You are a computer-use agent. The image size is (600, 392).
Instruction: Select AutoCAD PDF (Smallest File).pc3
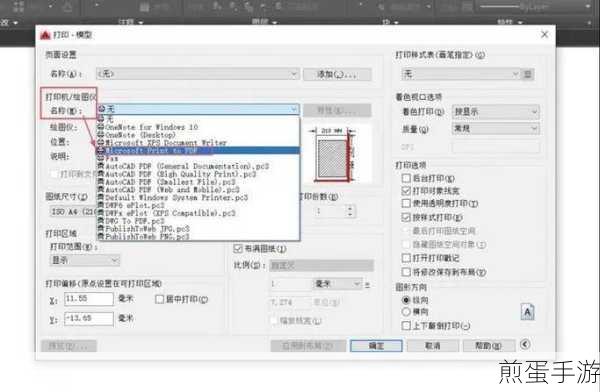click(197, 182)
